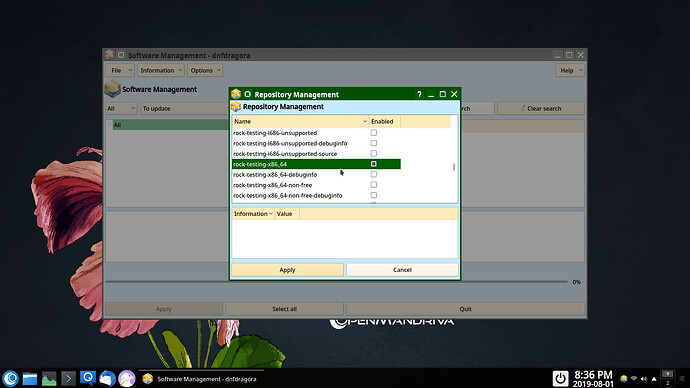Sort by Information column header
This screenshot has width=690, height=388.
click(x=253, y=214)
